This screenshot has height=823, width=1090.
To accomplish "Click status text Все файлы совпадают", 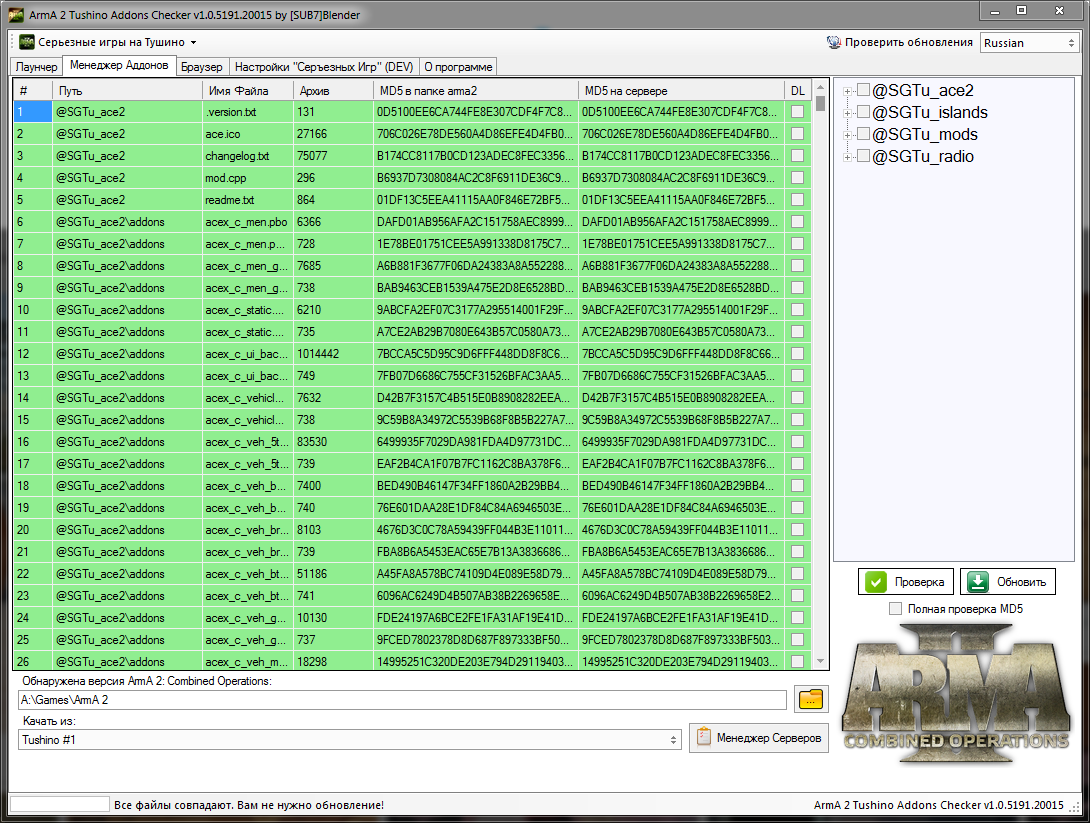I will click(249, 805).
